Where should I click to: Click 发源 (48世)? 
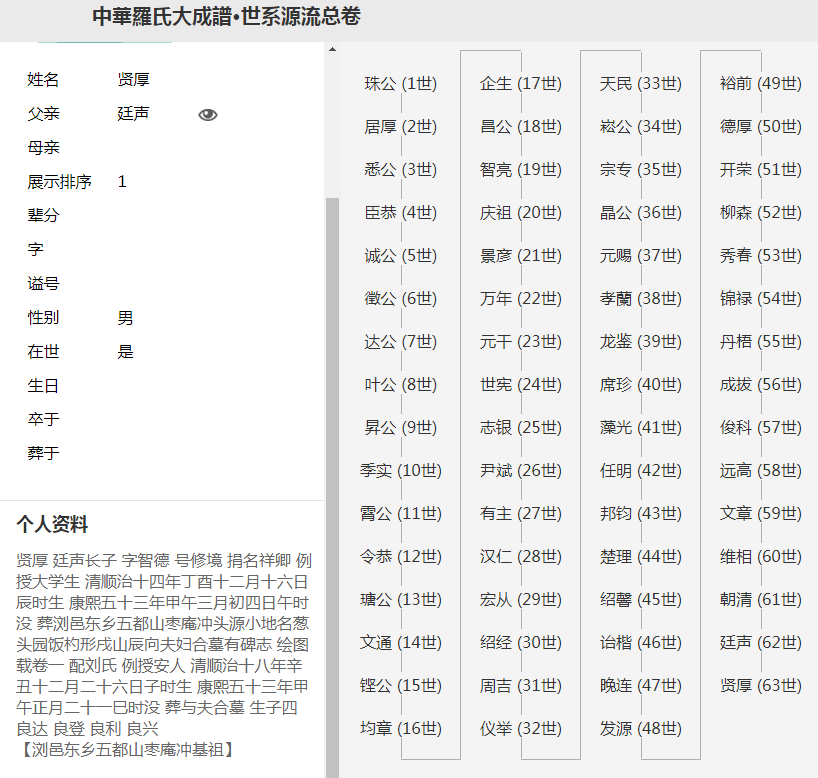(x=641, y=728)
